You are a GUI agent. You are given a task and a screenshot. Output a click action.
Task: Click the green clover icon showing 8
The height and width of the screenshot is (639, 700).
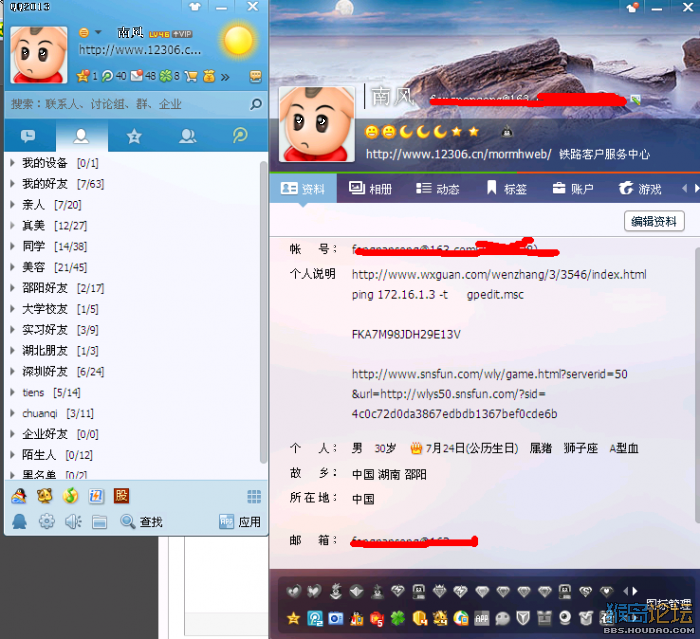tap(166, 76)
